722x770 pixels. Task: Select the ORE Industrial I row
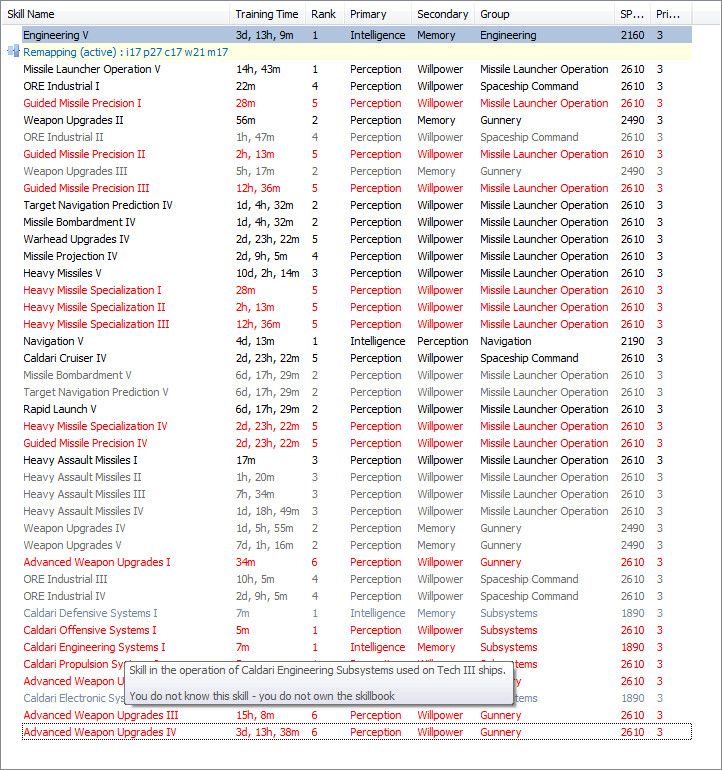click(357, 86)
